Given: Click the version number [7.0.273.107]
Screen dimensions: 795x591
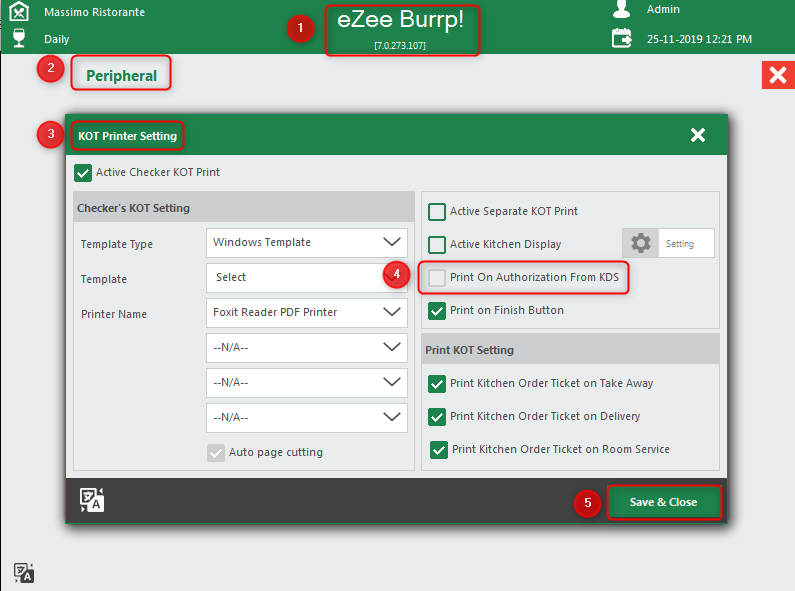Looking at the screenshot, I should point(400,46).
